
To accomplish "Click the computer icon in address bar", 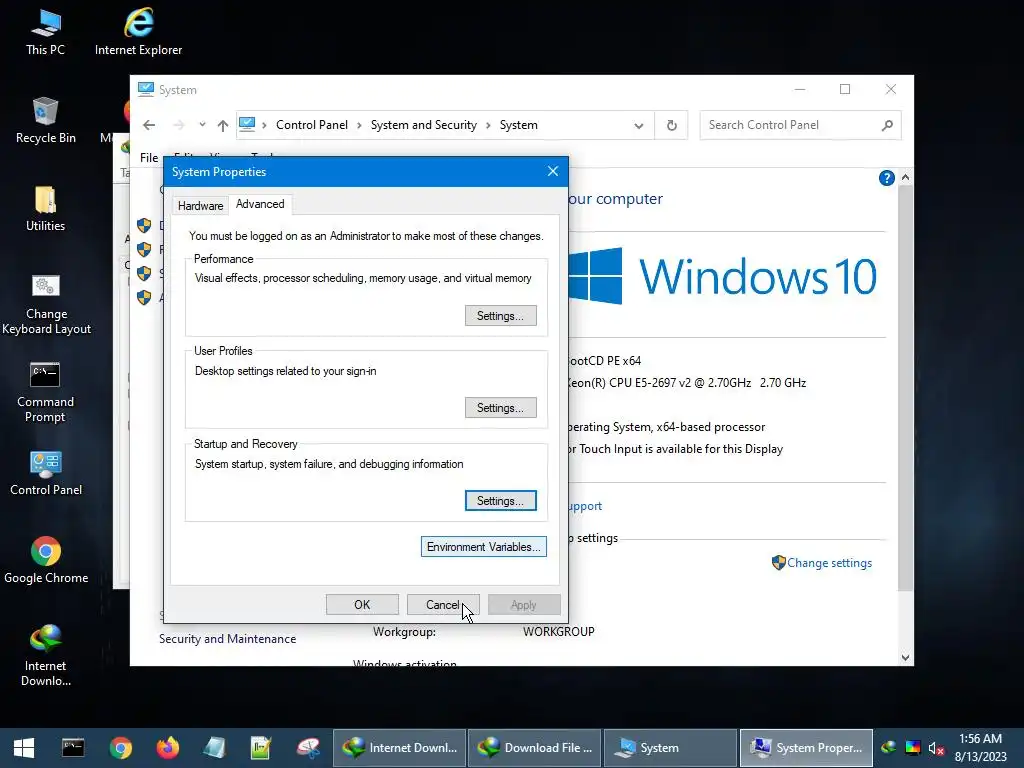I will pos(247,124).
